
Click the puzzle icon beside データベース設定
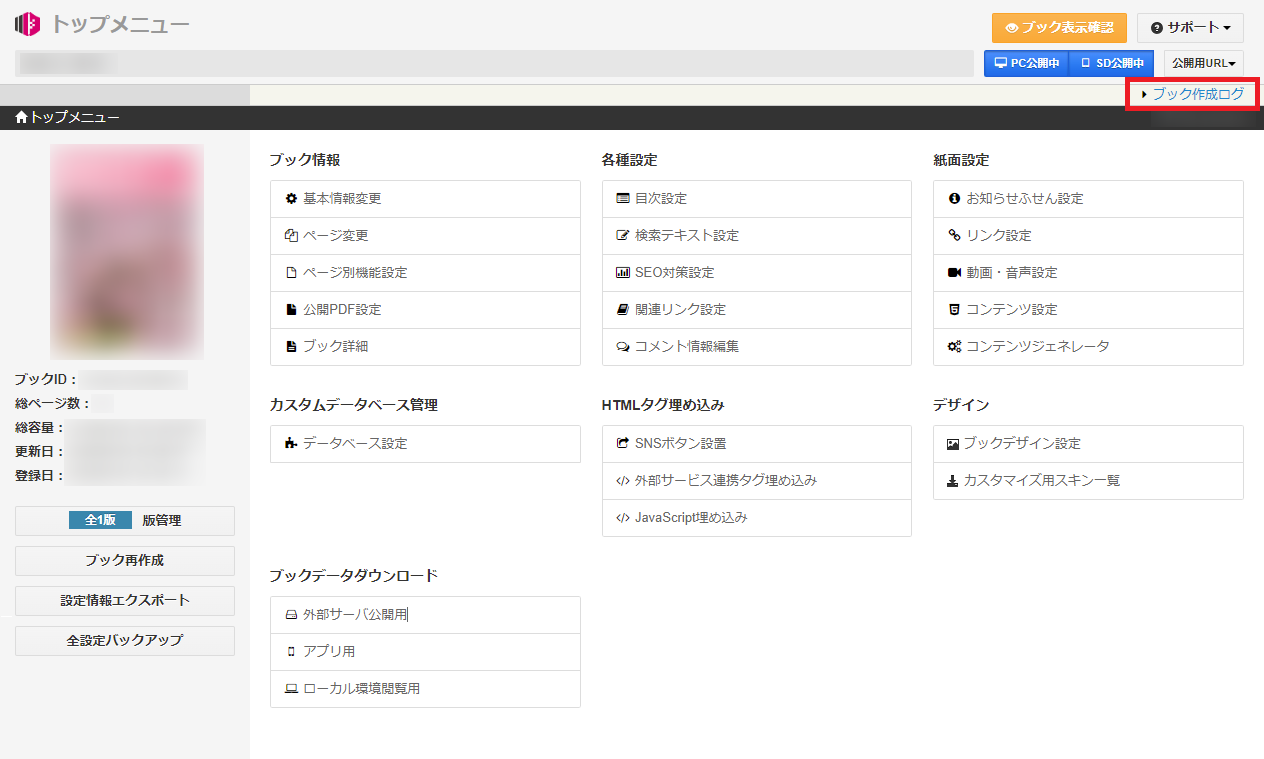pos(291,444)
